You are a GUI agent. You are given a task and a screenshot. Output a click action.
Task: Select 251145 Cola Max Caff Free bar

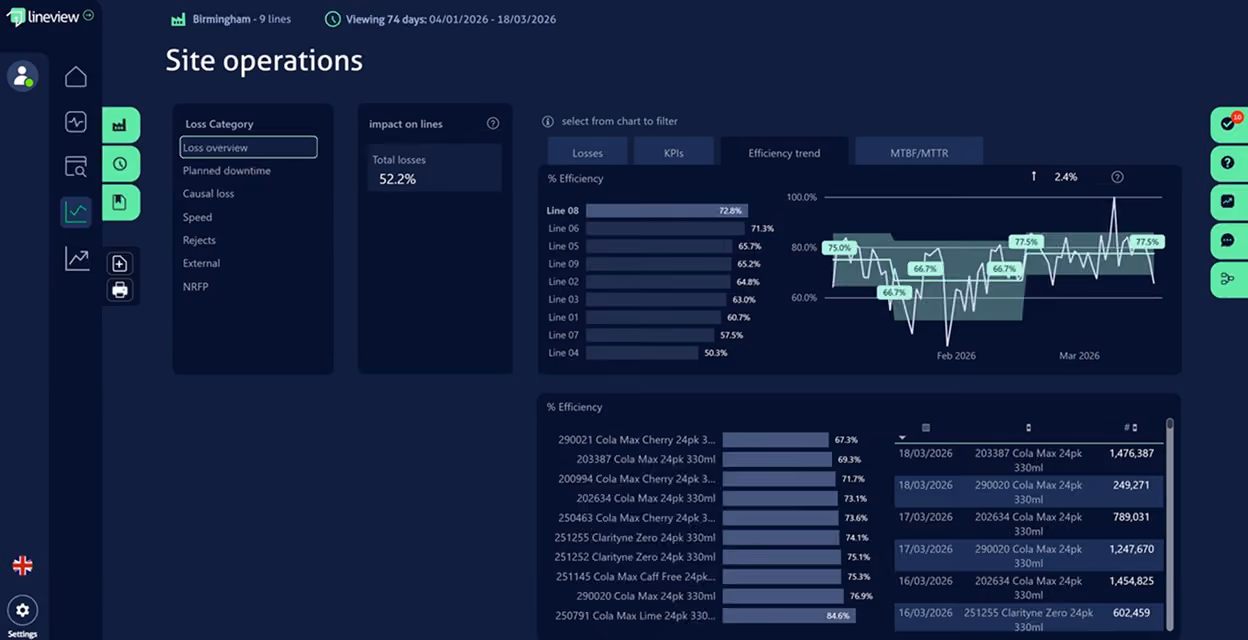coord(781,577)
